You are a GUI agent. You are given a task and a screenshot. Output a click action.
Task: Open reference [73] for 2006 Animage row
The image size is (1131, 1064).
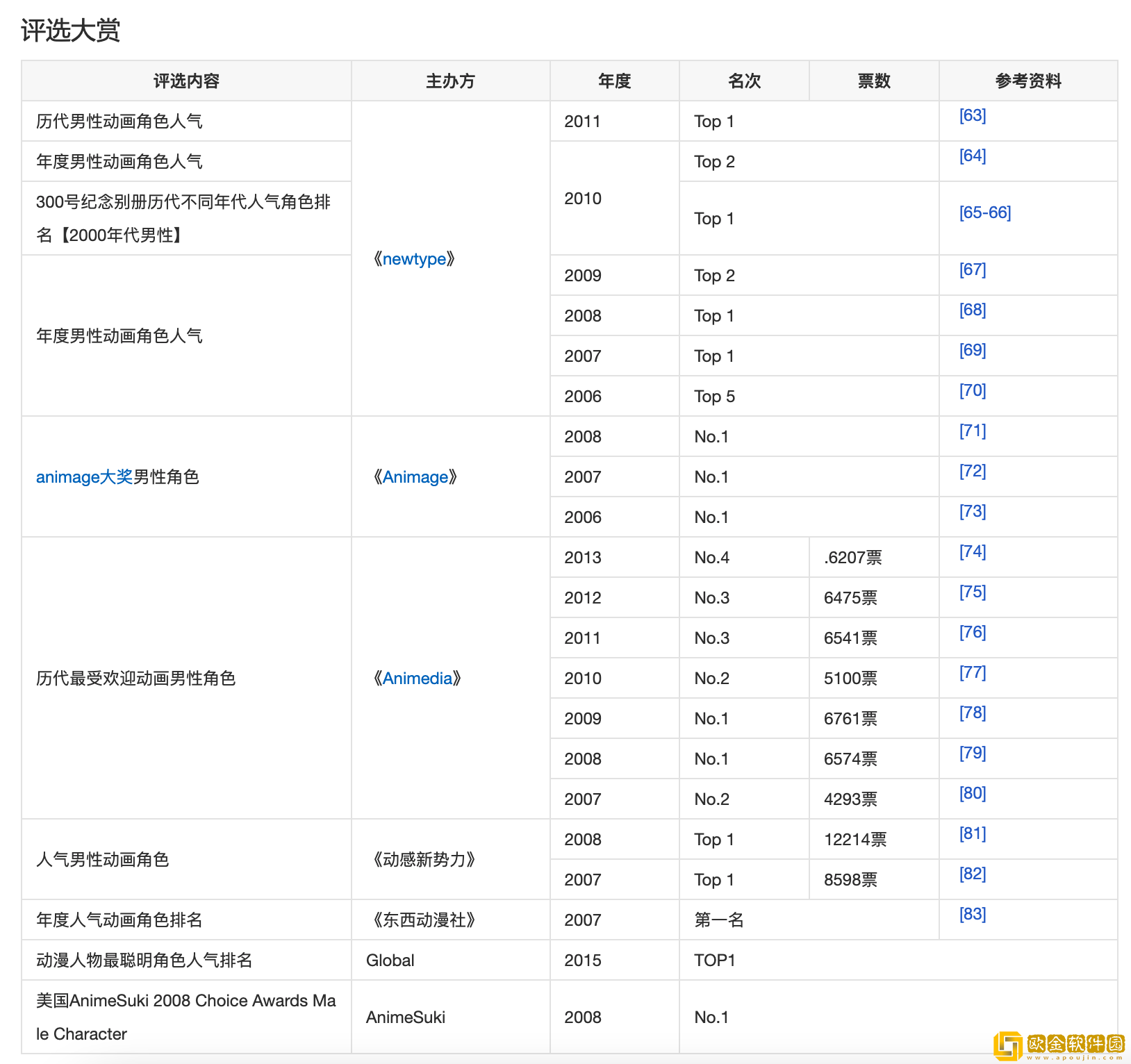click(x=972, y=511)
